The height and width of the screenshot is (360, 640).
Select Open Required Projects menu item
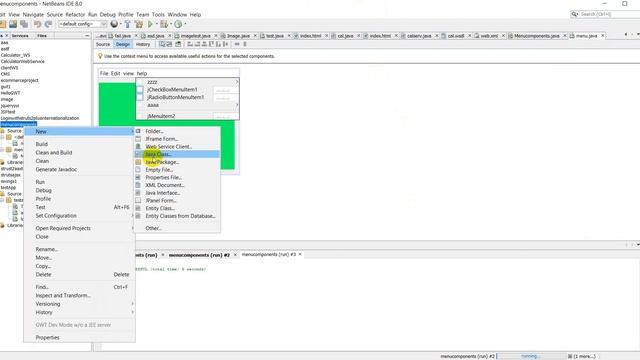coord(63,229)
